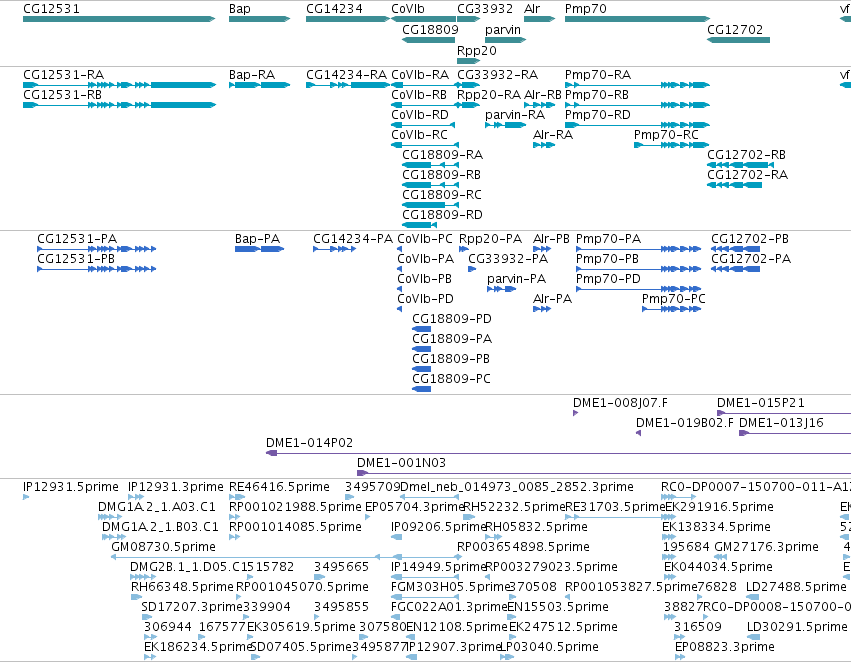Click protein CG12531-PA
851x662 pixels.
click(x=97, y=249)
